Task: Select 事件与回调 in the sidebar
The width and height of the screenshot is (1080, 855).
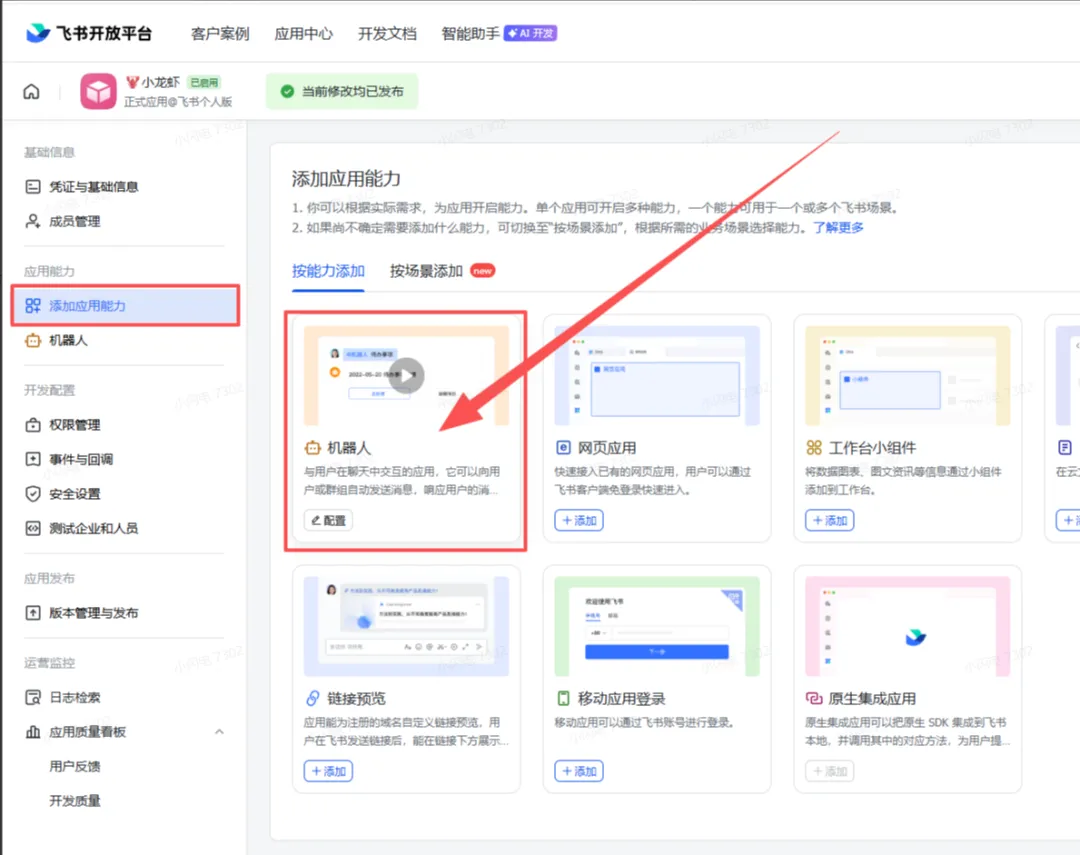Action: tap(81, 460)
